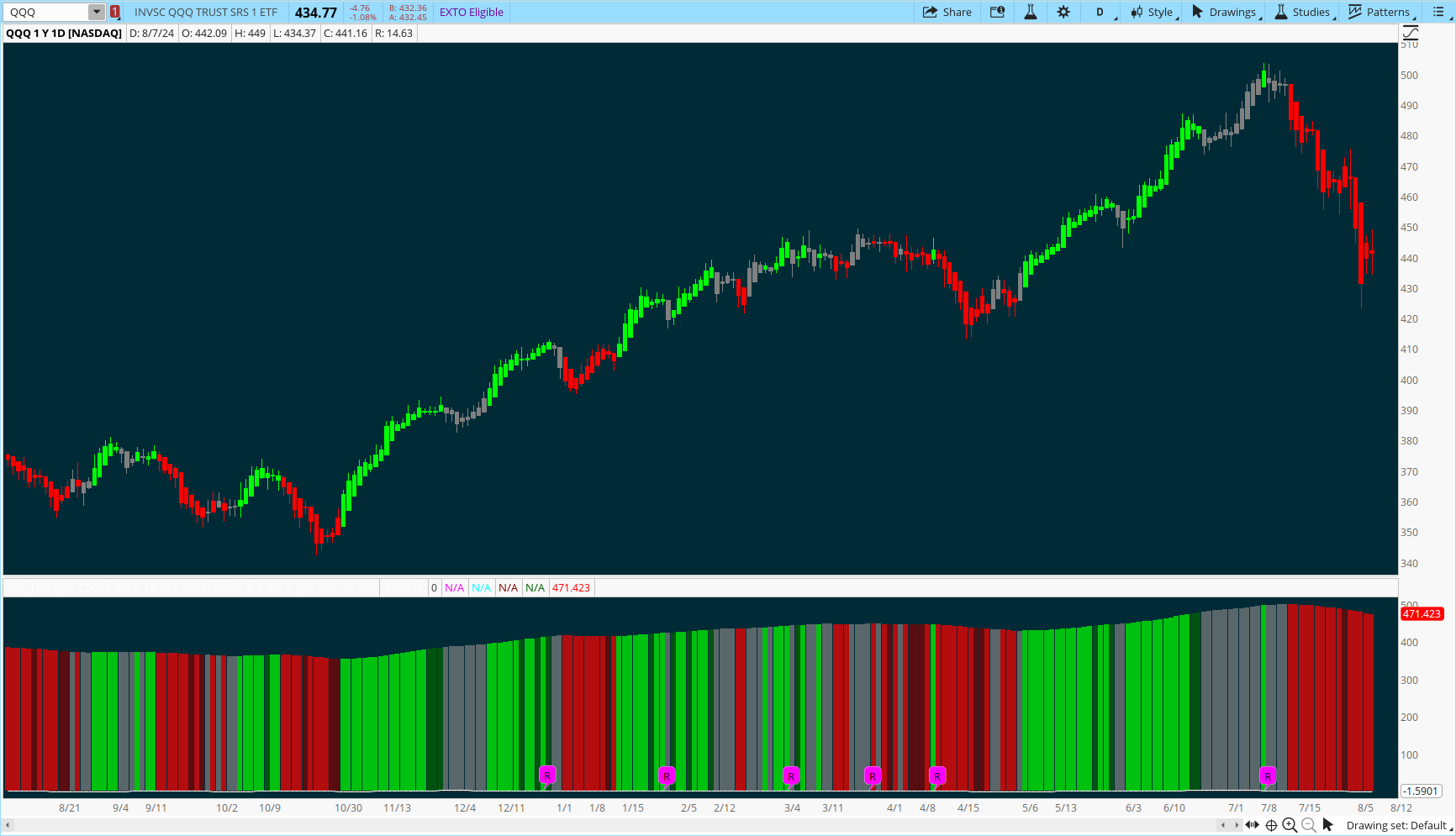Click the magenta R marker near 3/4

[791, 776]
